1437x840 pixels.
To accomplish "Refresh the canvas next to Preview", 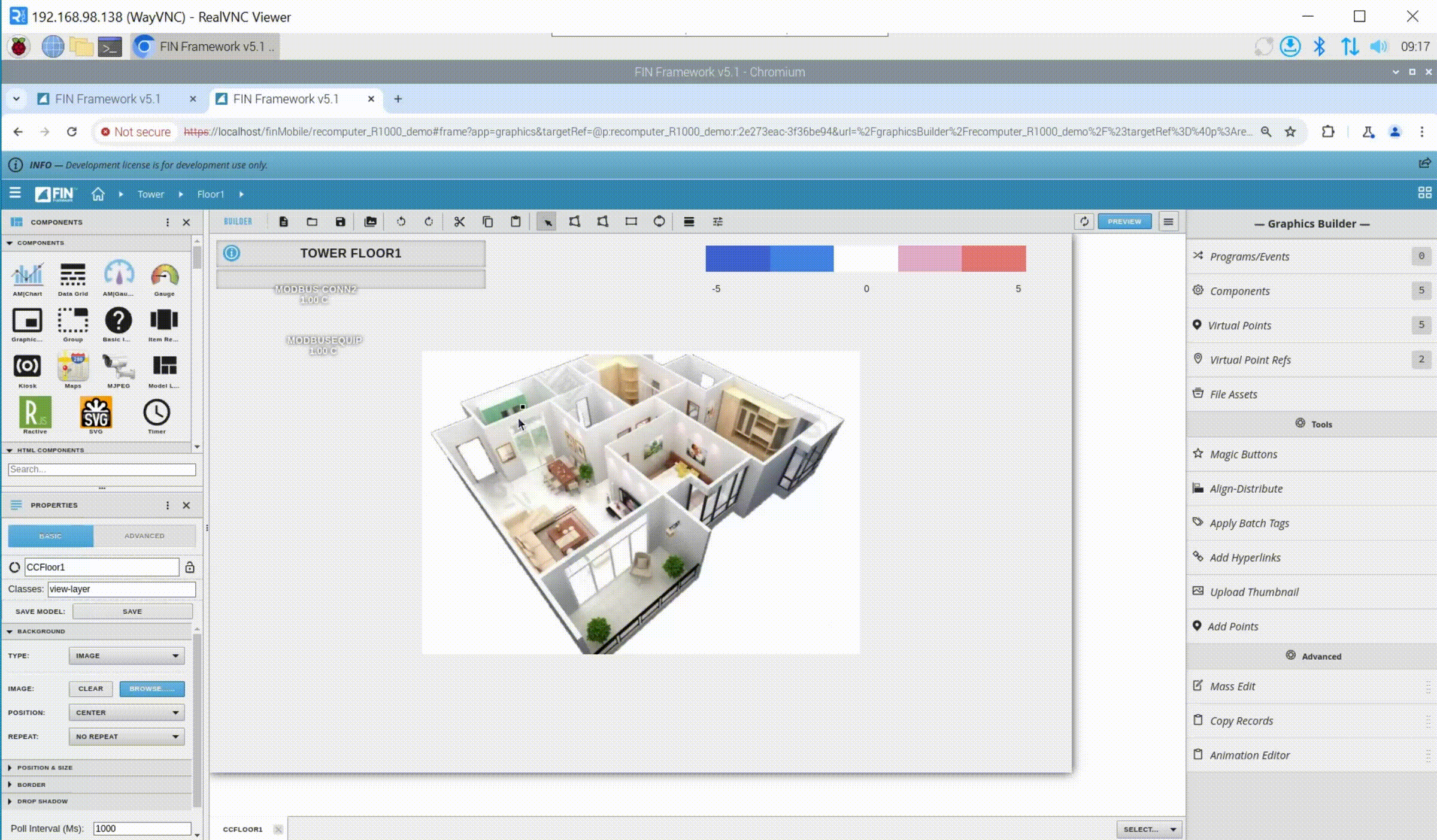I will (1084, 222).
